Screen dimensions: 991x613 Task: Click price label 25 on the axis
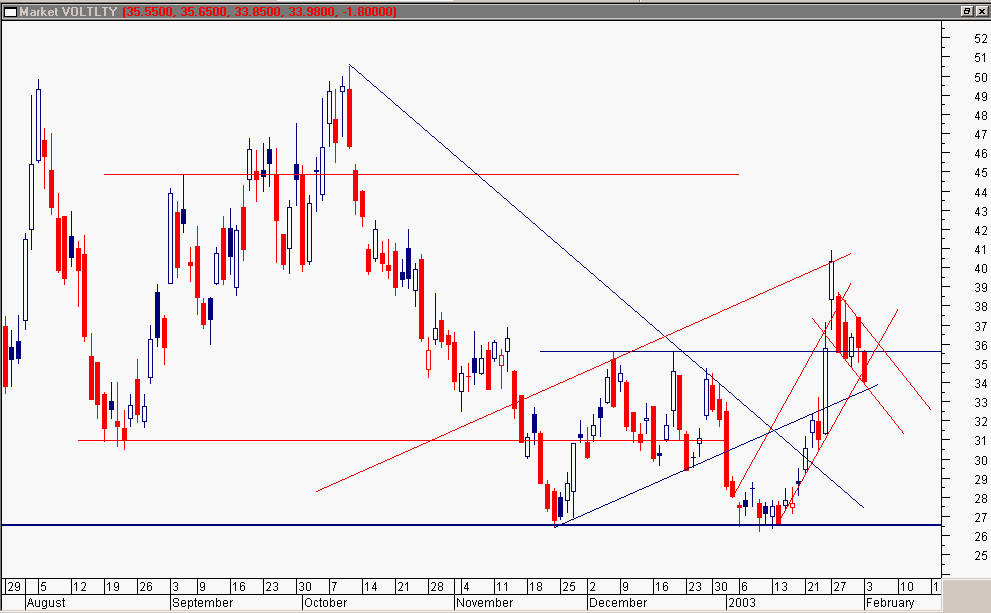click(980, 555)
